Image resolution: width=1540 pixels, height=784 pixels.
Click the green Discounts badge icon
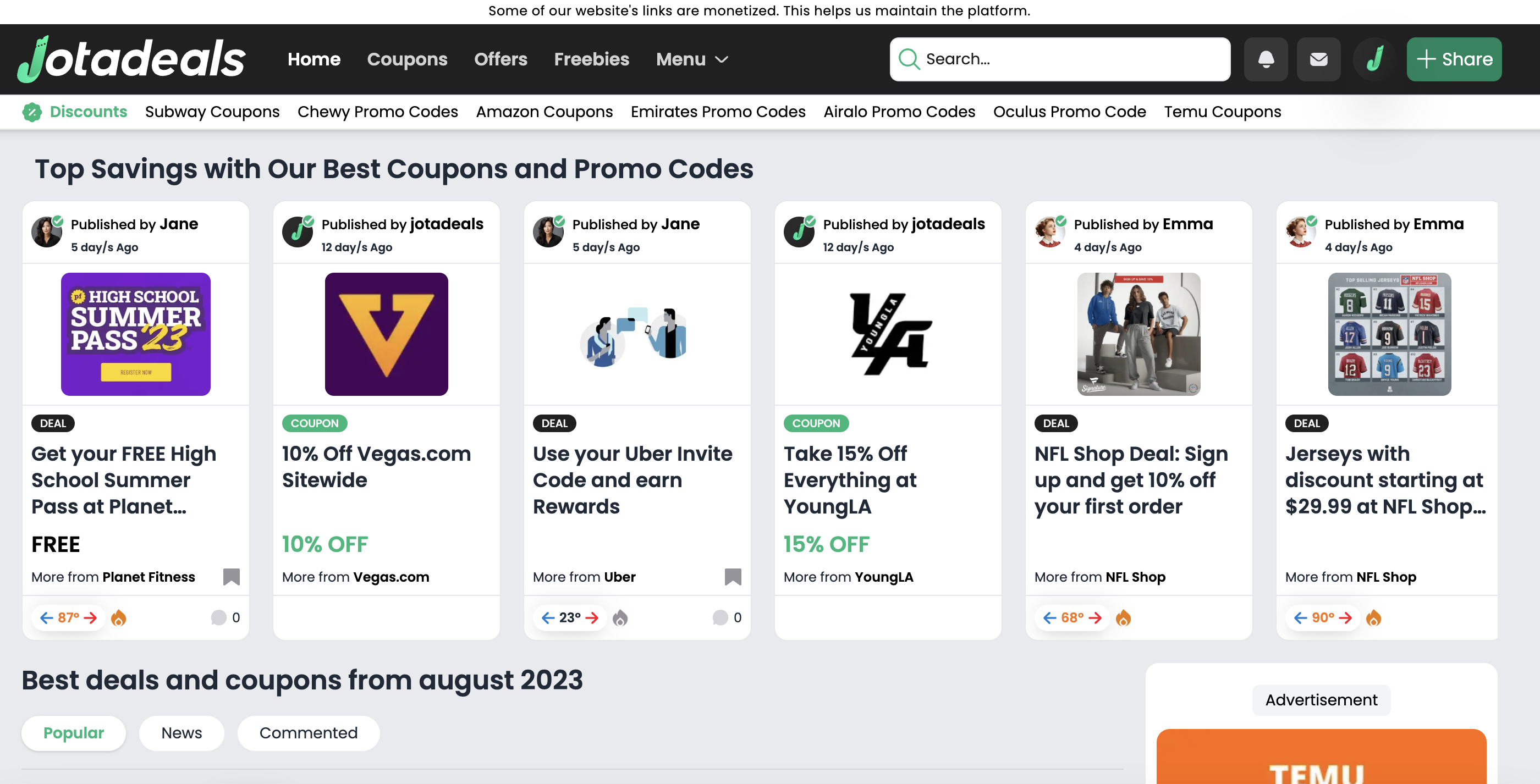pyautogui.click(x=32, y=112)
